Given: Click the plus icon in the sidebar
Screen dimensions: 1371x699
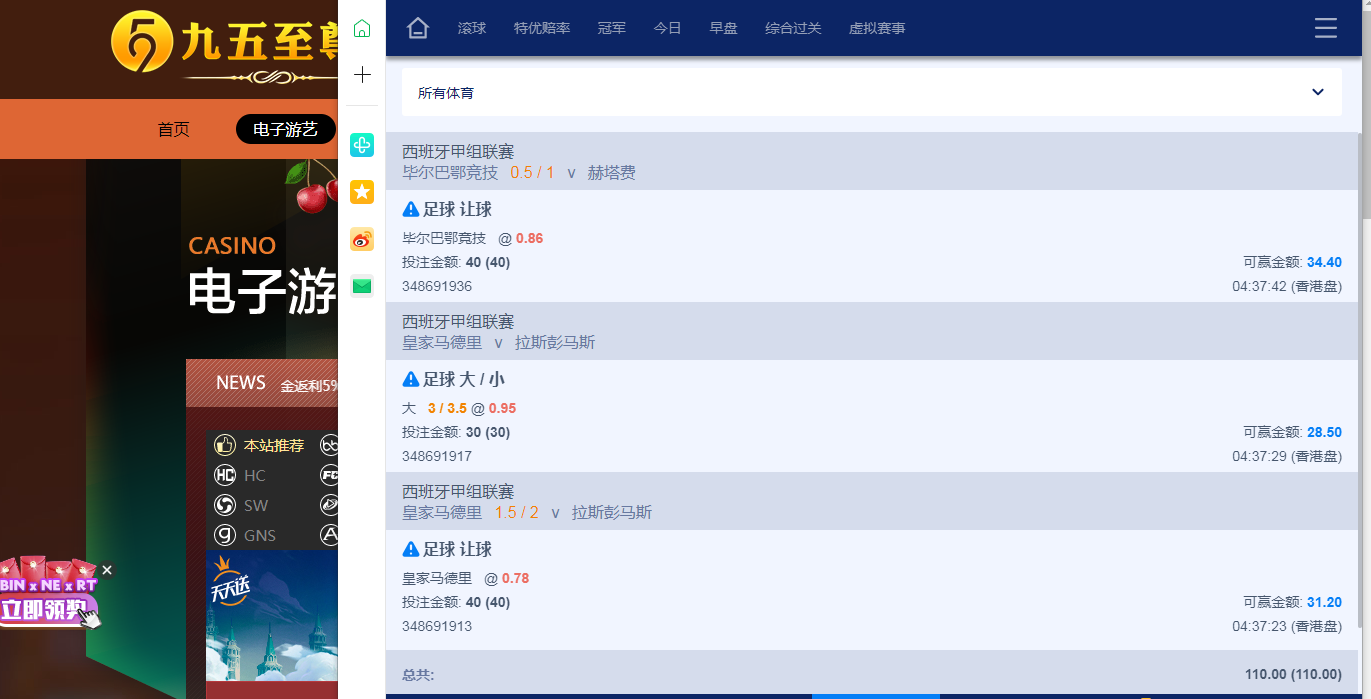Looking at the screenshot, I should [362, 75].
